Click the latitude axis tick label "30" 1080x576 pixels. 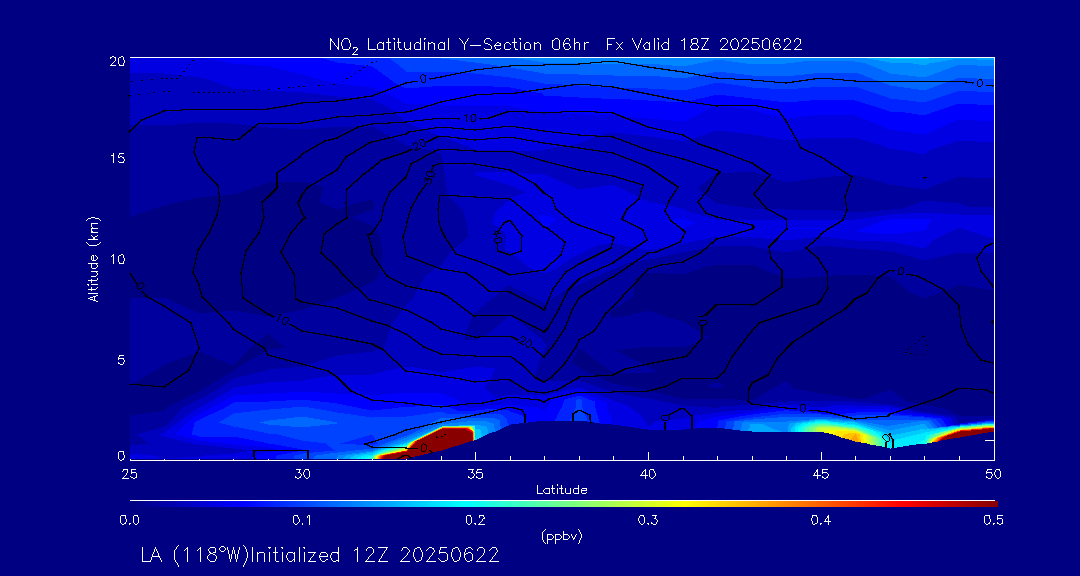tap(302, 474)
